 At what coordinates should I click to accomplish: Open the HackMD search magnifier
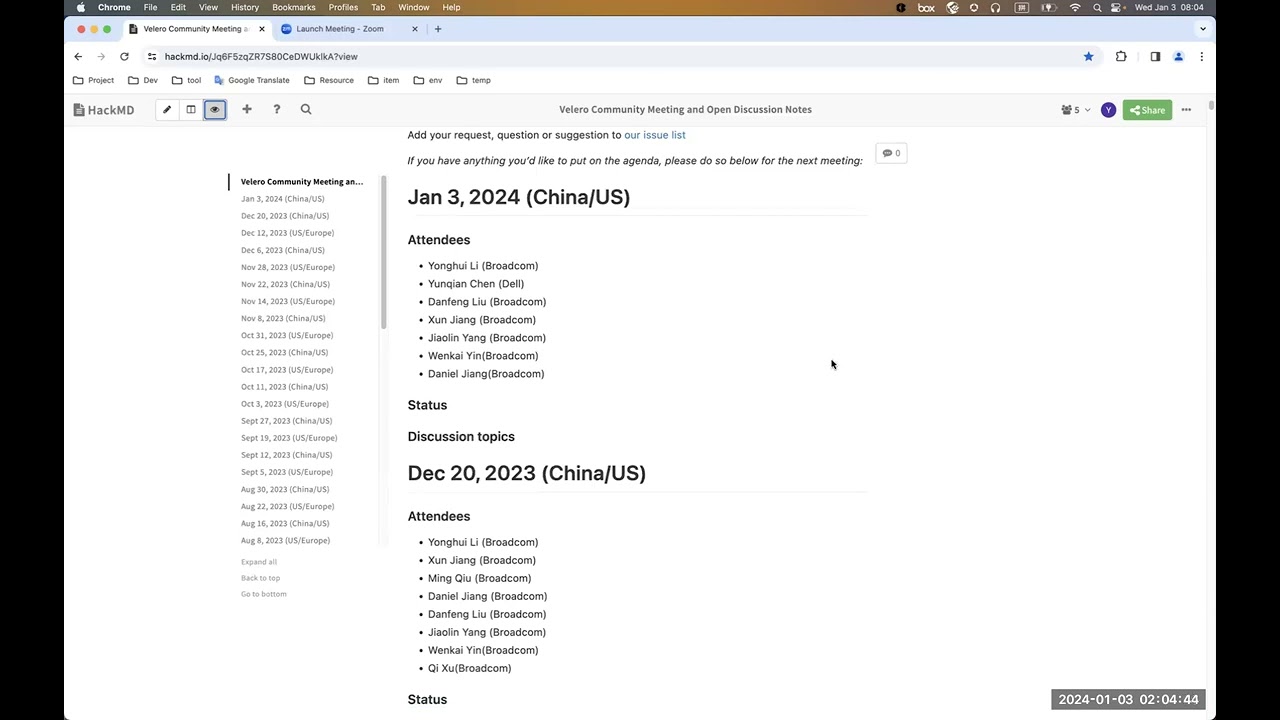tap(306, 110)
